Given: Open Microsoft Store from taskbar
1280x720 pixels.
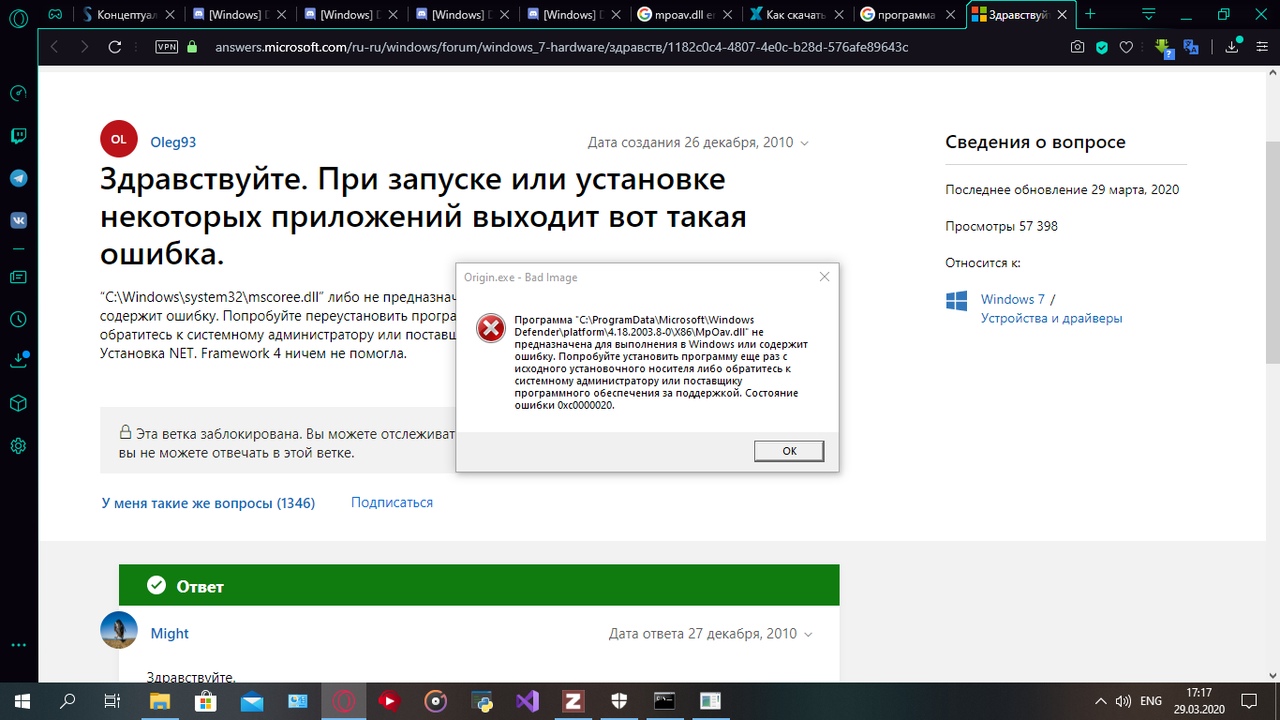Looking at the screenshot, I should 206,701.
